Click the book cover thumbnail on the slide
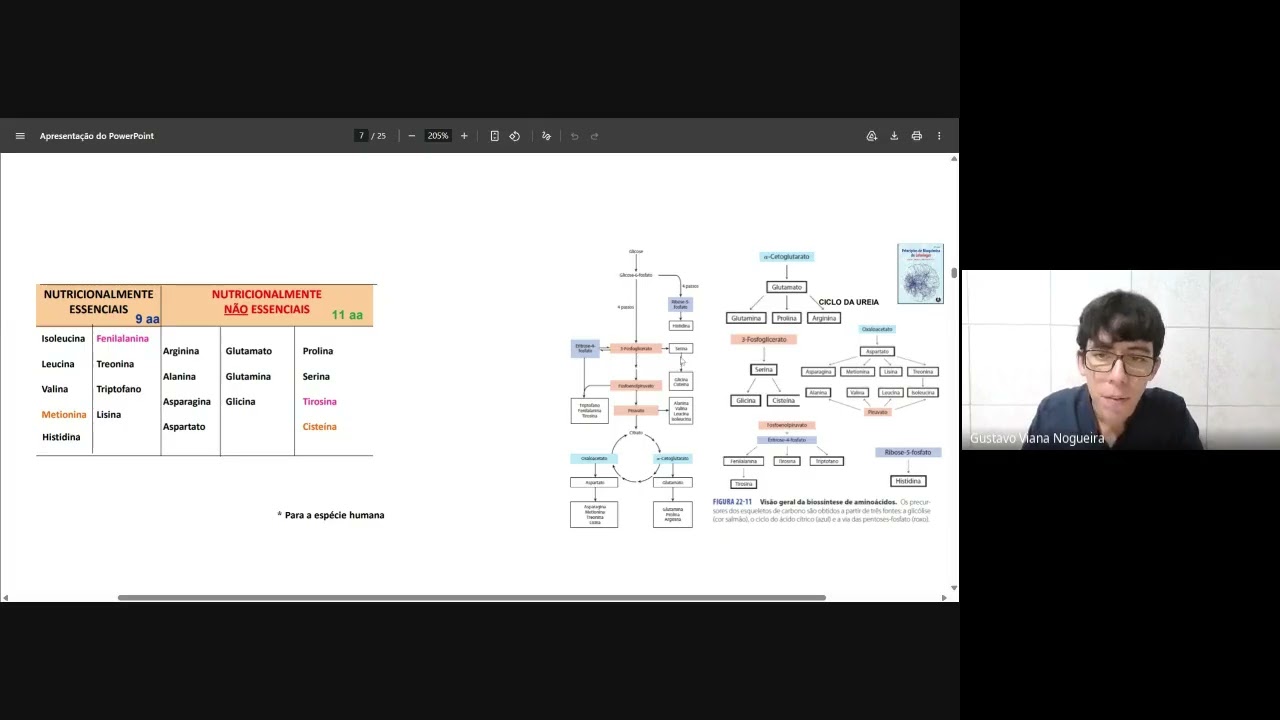 [920, 274]
